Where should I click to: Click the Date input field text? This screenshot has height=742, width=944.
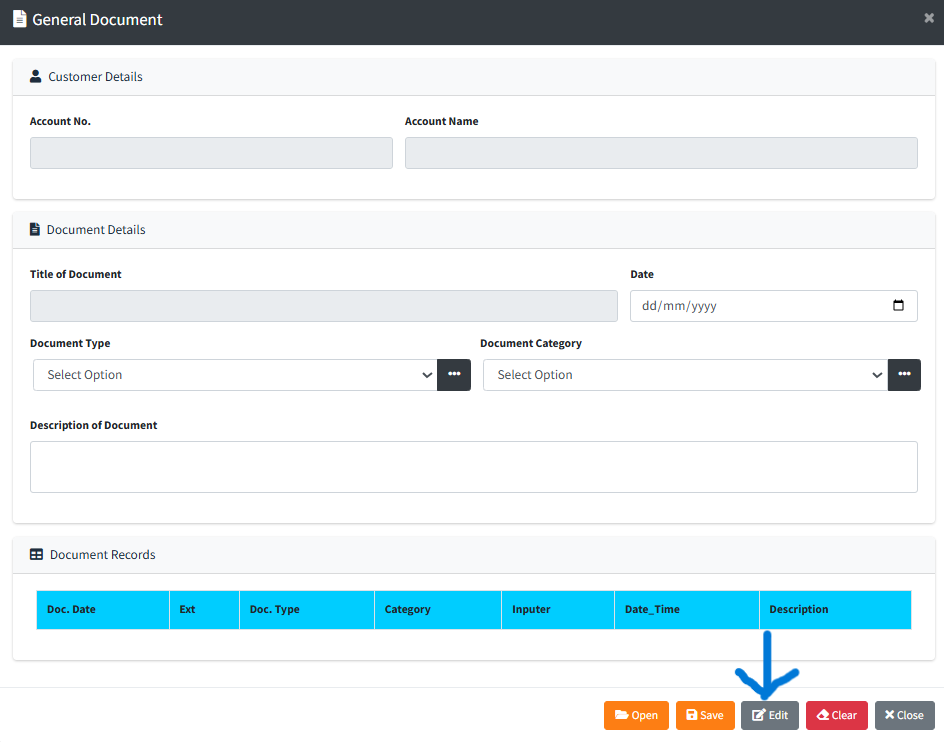click(x=680, y=306)
